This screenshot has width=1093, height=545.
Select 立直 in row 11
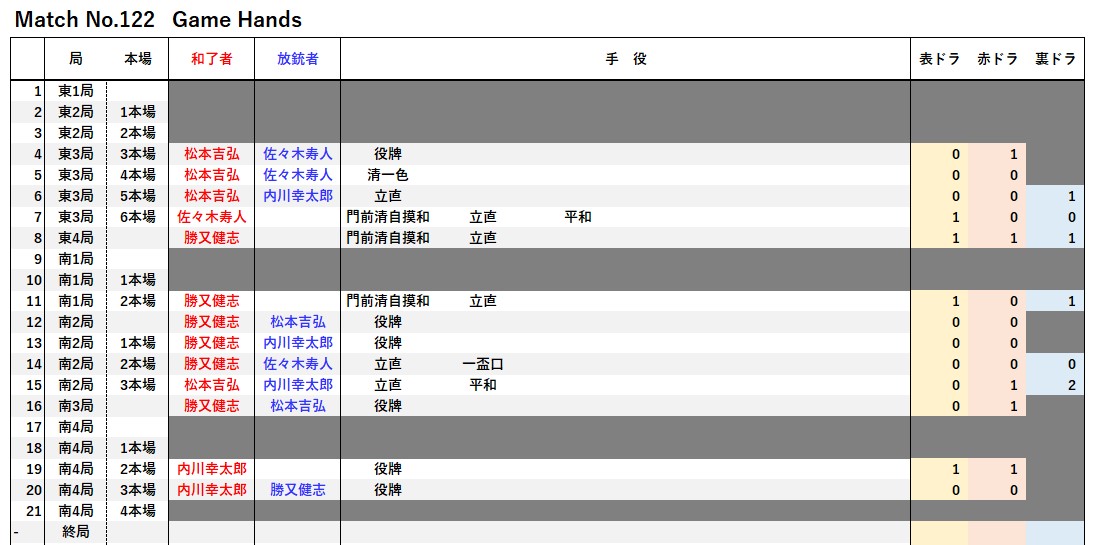tap(482, 300)
